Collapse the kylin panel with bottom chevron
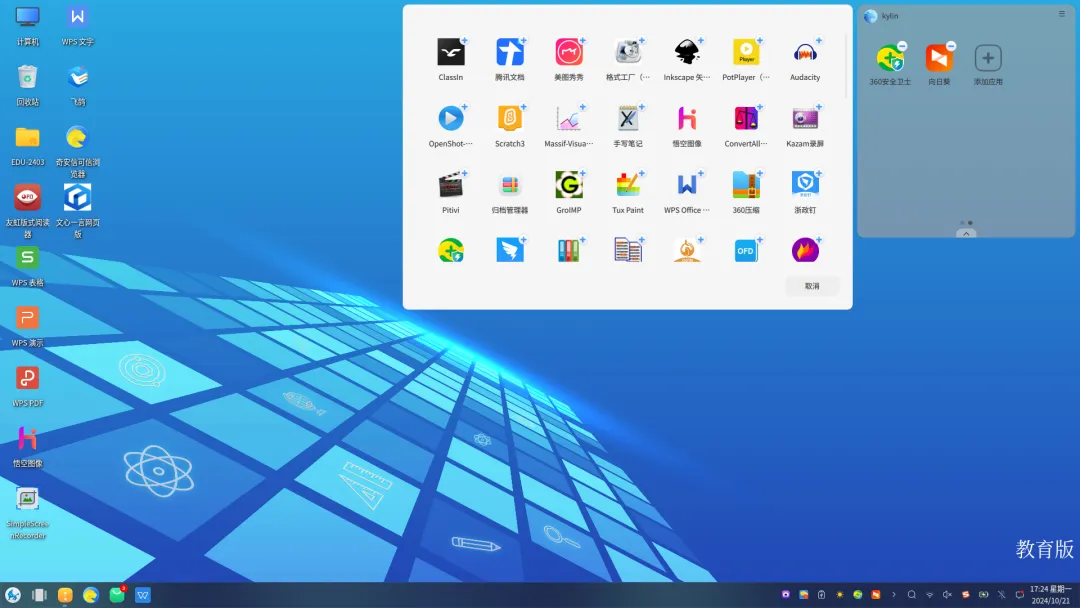Viewport: 1080px width, 608px height. point(966,233)
